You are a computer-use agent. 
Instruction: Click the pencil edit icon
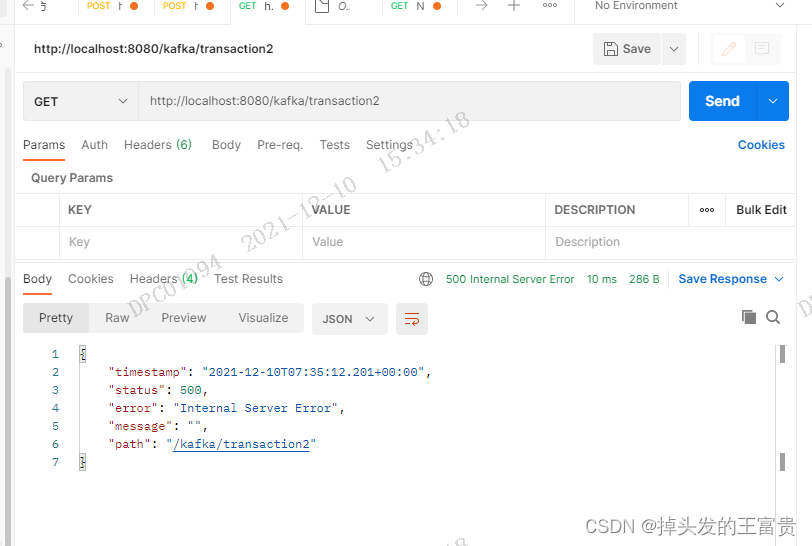coord(729,49)
